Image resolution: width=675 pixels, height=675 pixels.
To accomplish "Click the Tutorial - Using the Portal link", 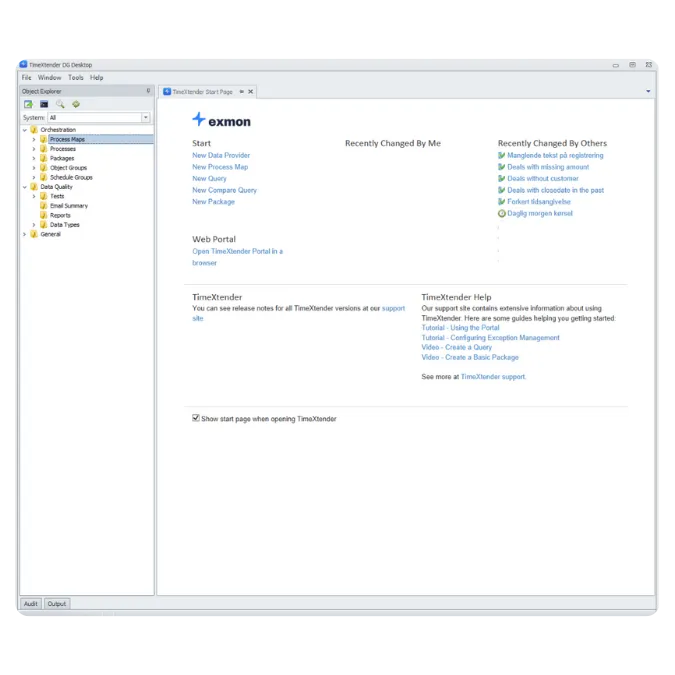I will [460, 328].
